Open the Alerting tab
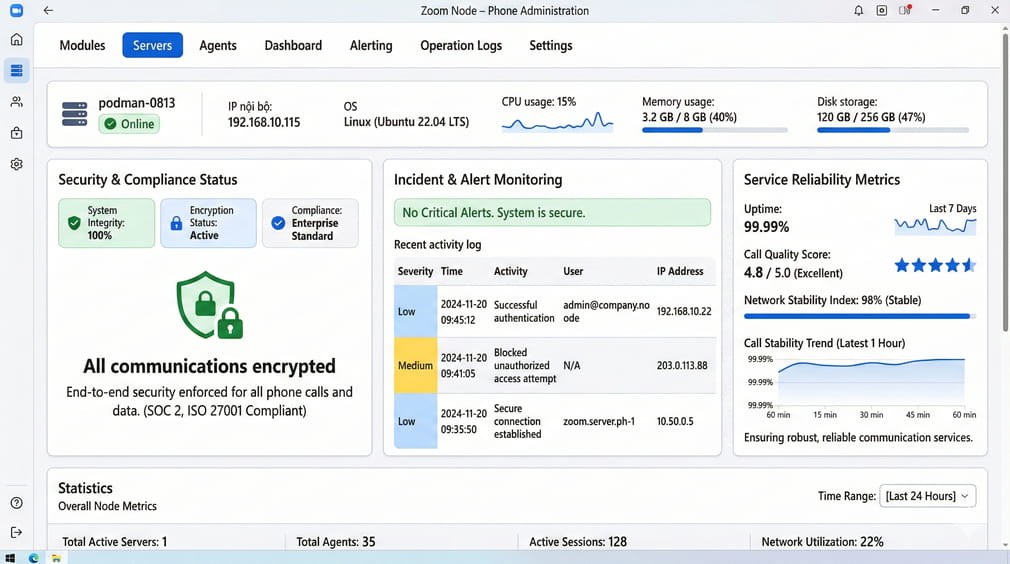This screenshot has width=1010, height=564. (x=371, y=45)
